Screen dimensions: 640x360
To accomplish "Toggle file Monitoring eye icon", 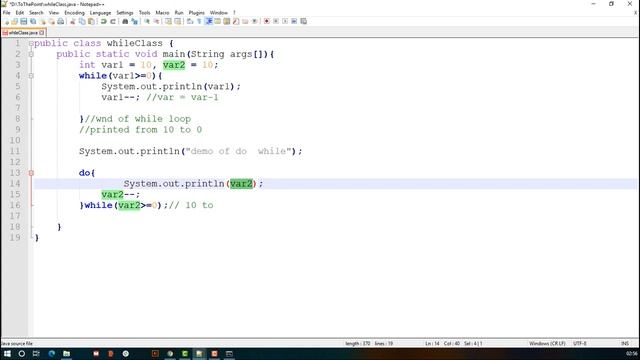I will pos(255,21).
